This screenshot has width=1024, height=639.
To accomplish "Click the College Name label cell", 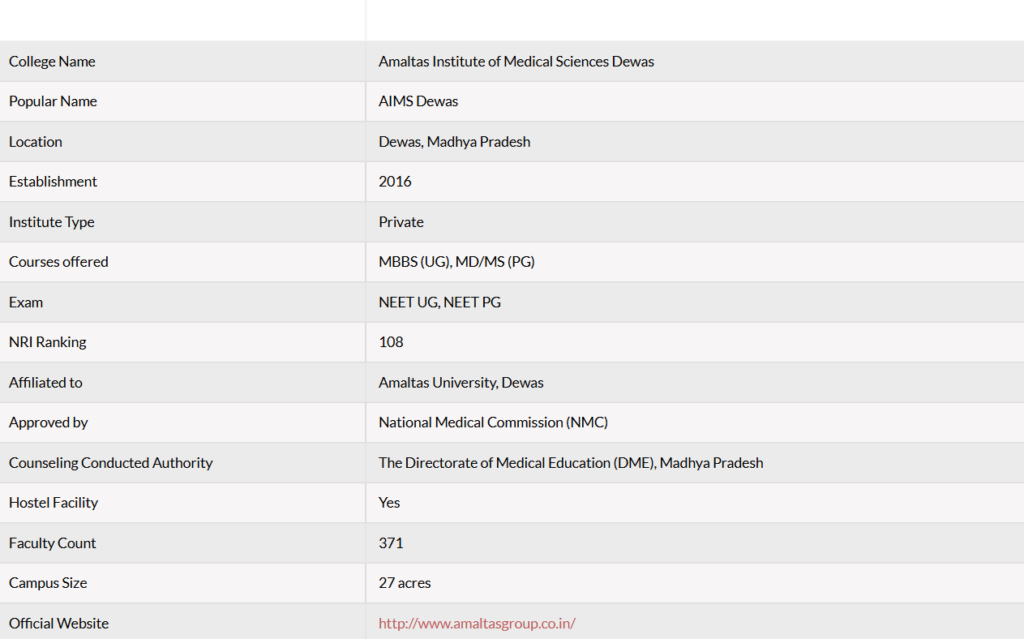I will (x=182, y=61).
